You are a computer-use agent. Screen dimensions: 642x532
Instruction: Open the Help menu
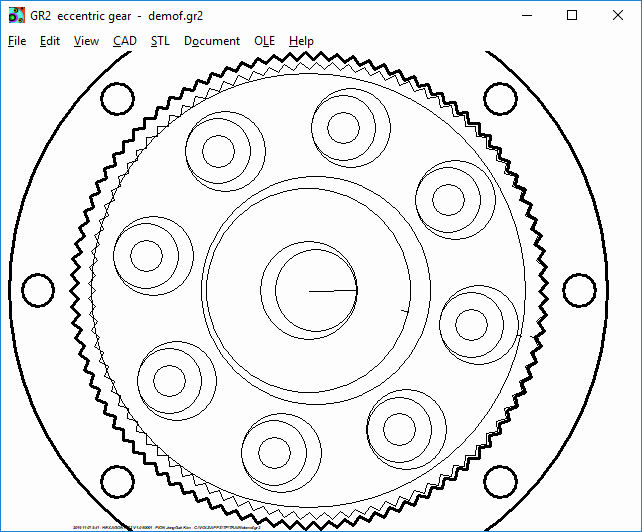tap(301, 41)
